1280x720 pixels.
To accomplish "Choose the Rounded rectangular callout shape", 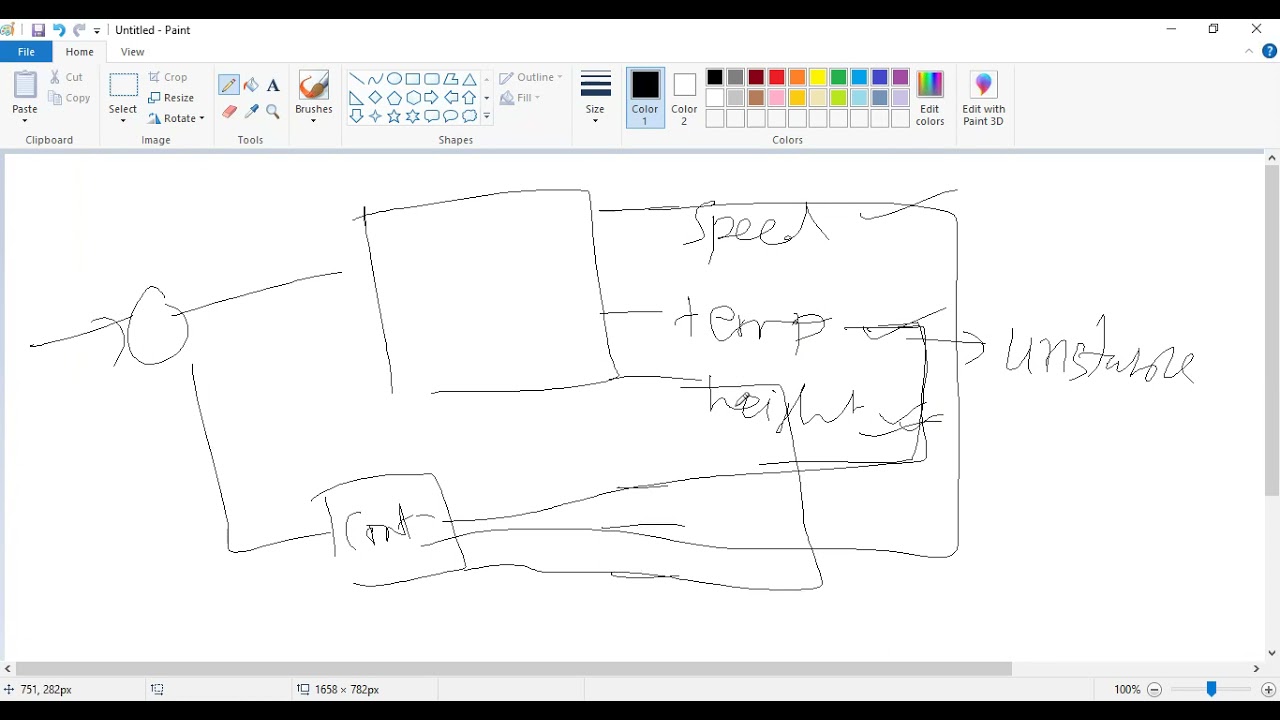I will (x=431, y=117).
